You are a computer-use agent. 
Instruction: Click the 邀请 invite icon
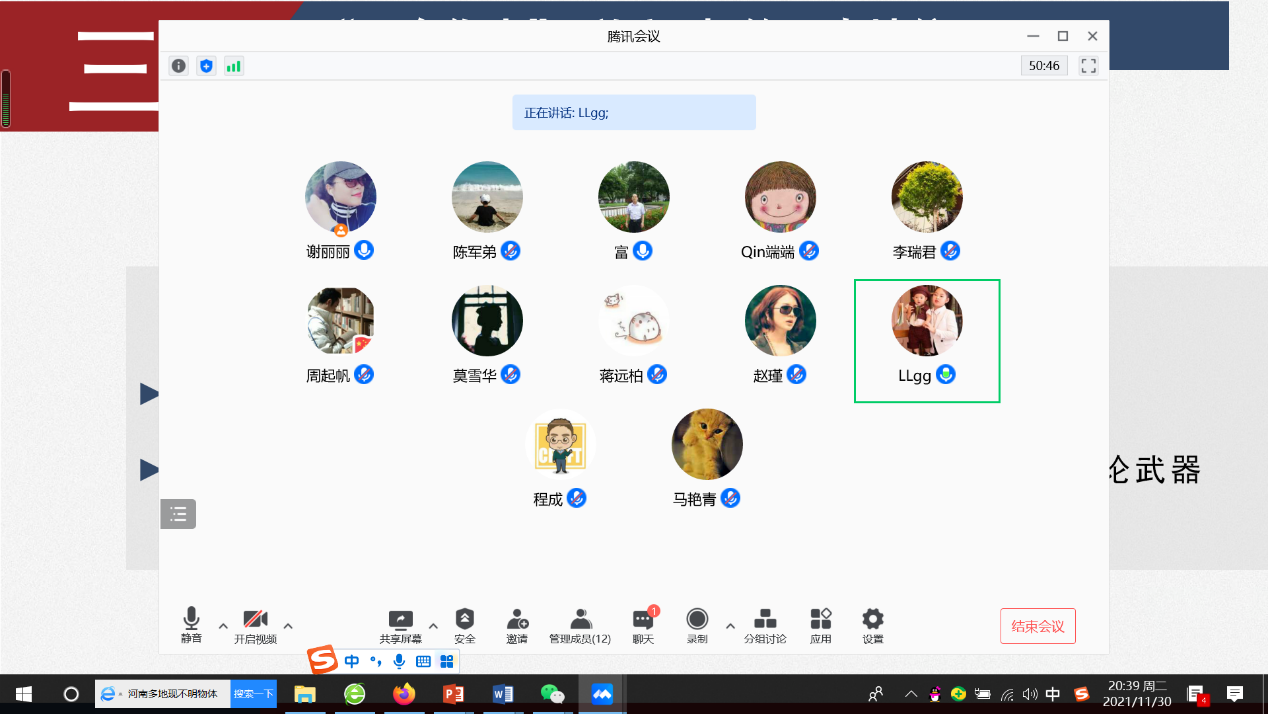pyautogui.click(x=517, y=627)
